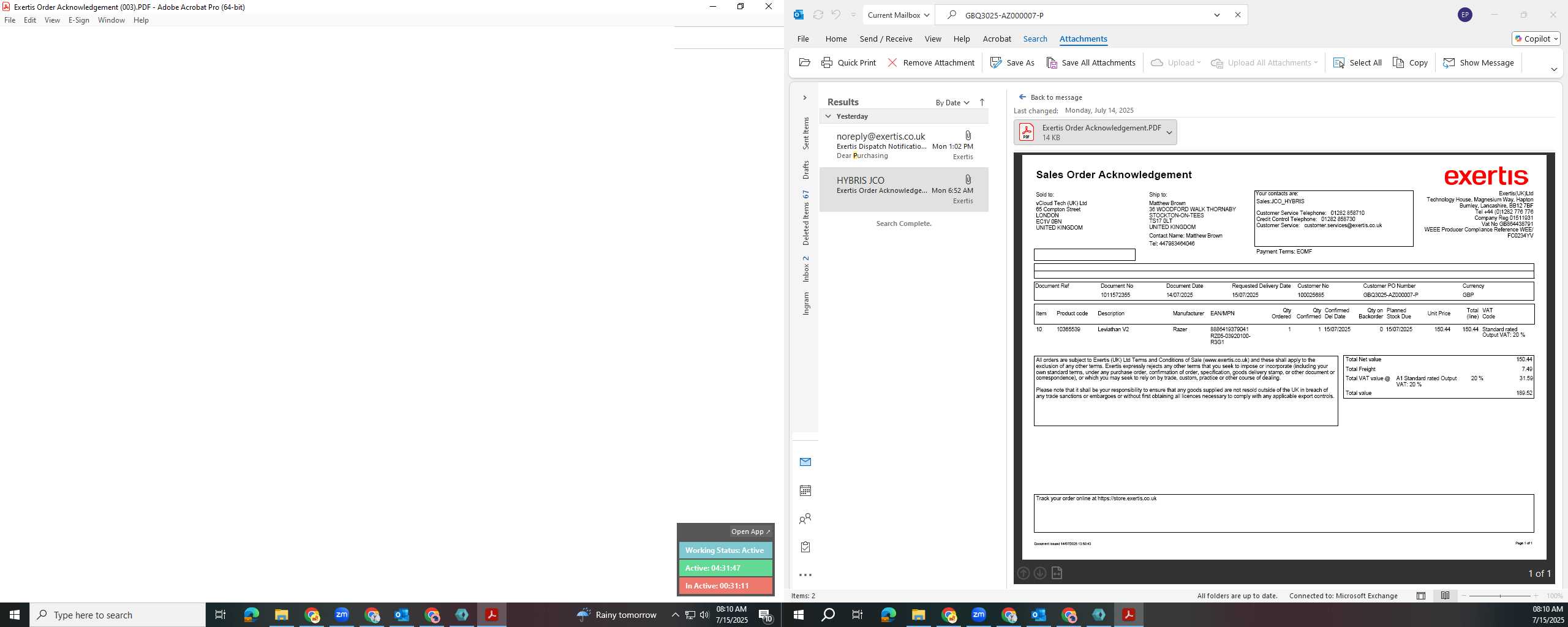The image size is (1568, 627).
Task: Click the previous page arrow in attachment preview
Action: point(1023,573)
